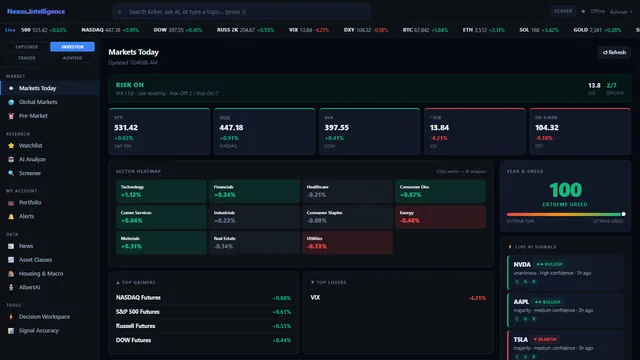Click ETH 3,512 in the ticker strip
640x360 pixels.
[483, 30]
